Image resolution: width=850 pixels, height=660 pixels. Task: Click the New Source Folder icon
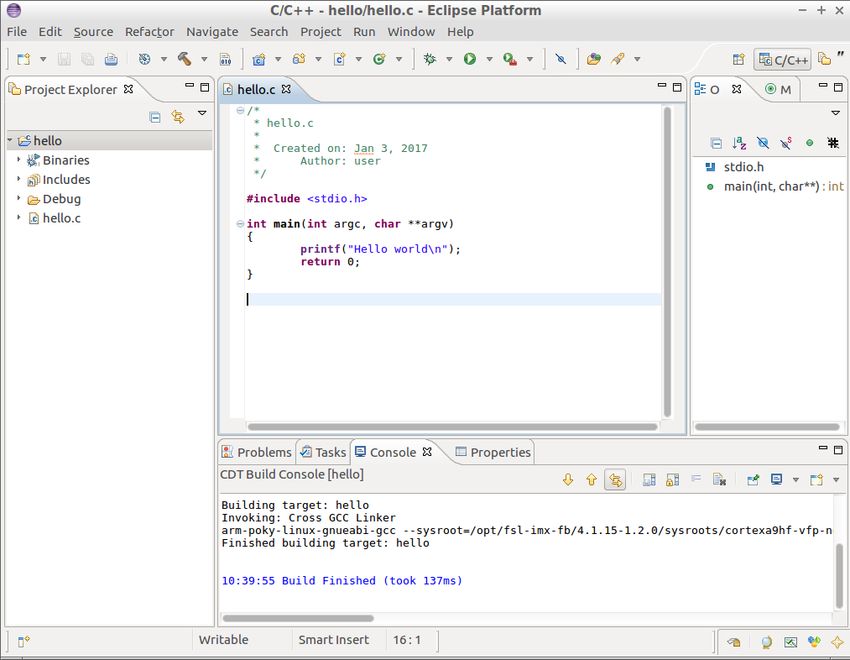pyautogui.click(x=299, y=59)
